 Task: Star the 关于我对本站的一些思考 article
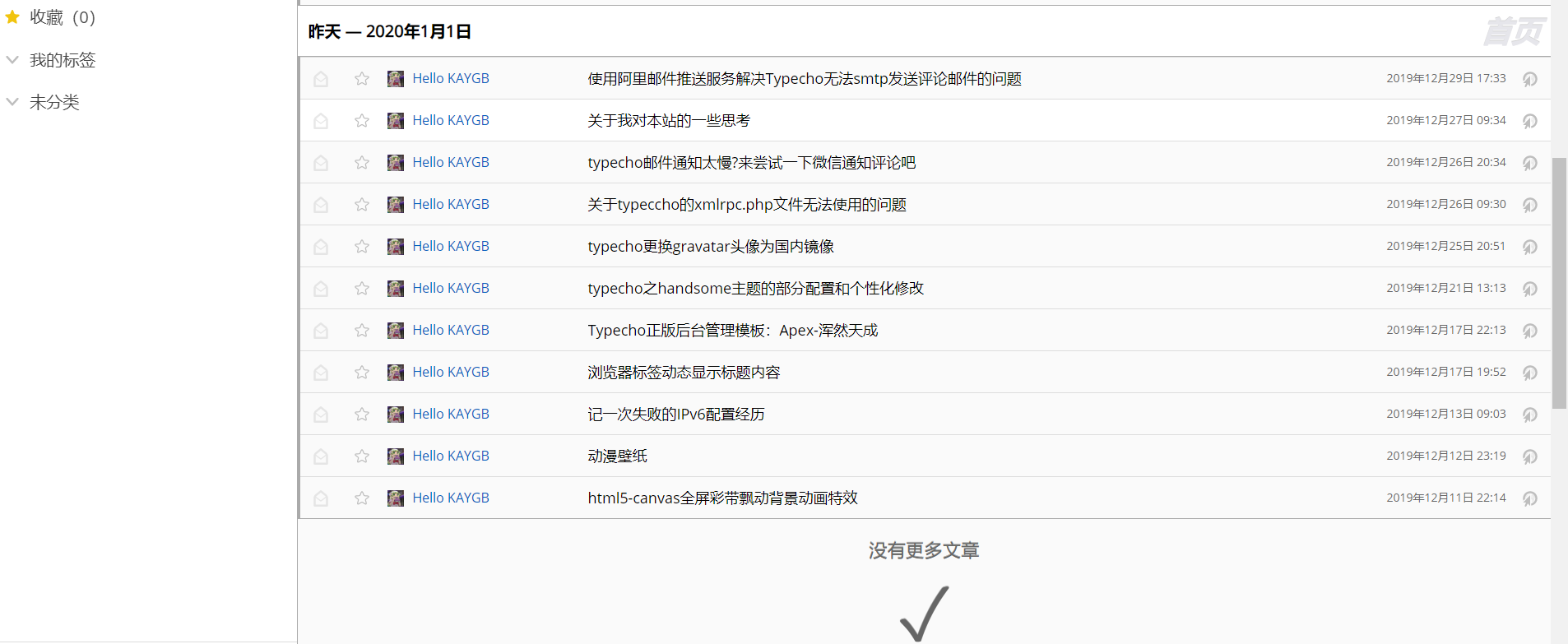click(362, 120)
